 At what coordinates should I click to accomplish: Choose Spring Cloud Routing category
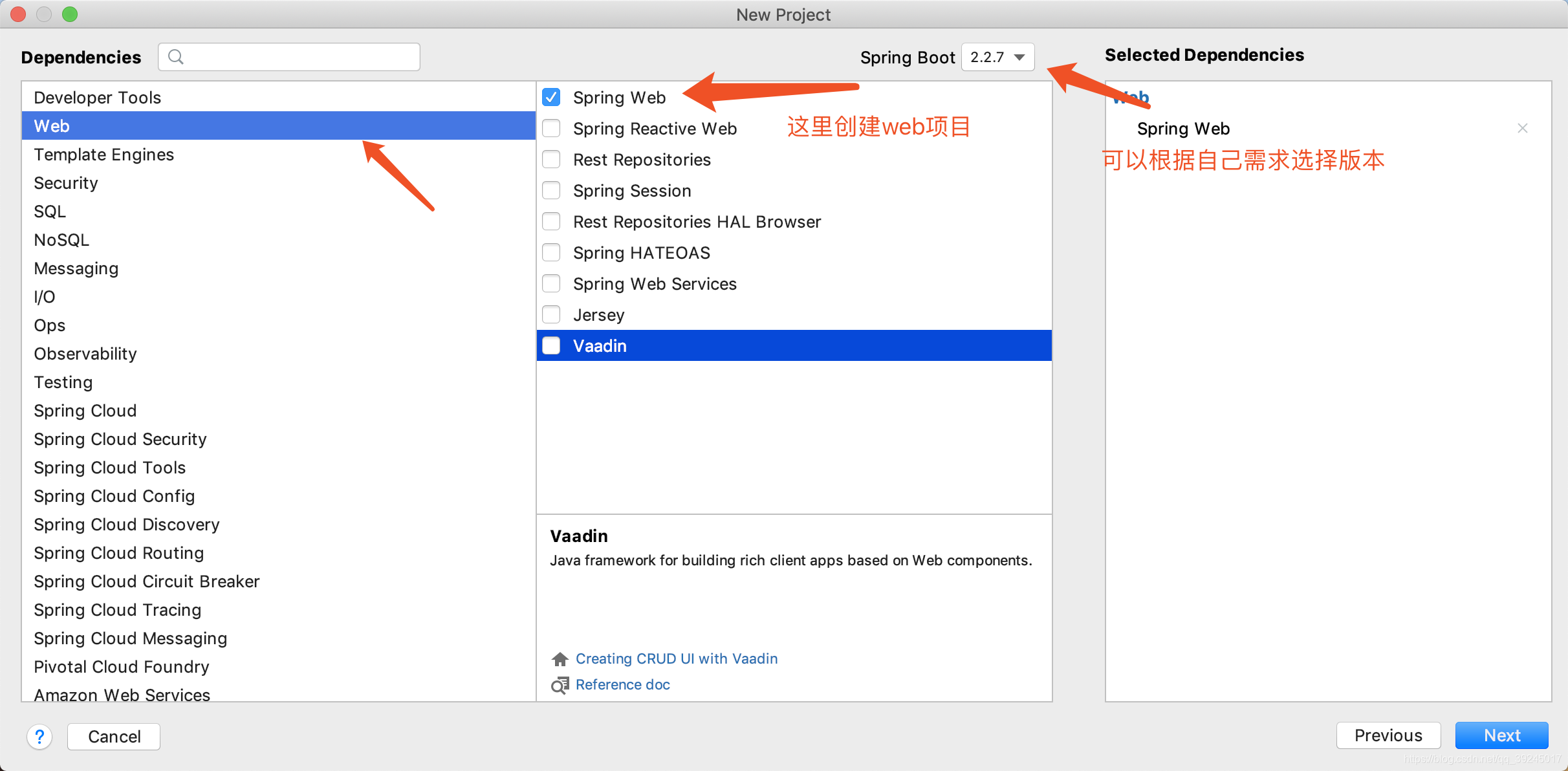279,552
